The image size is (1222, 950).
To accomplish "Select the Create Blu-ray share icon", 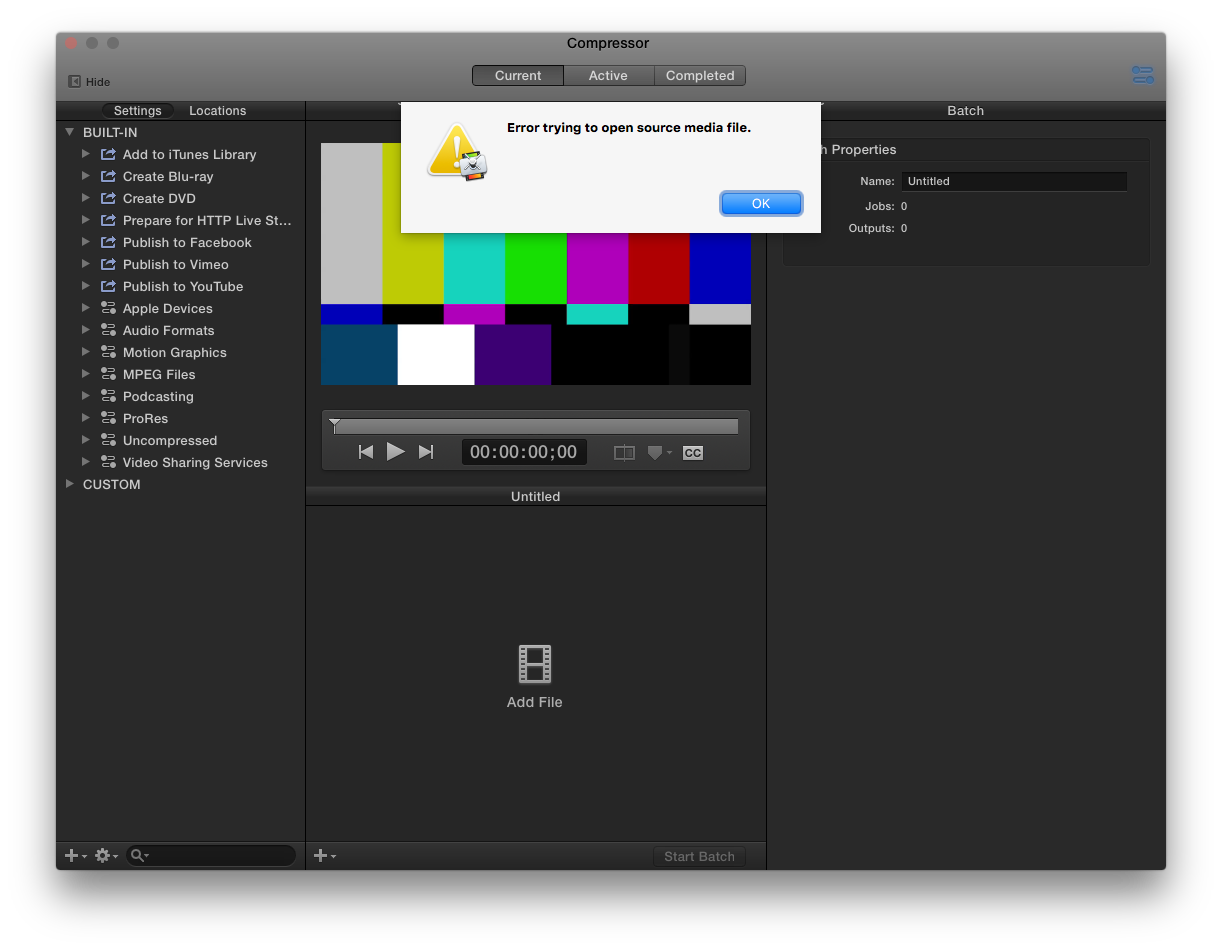I will click(x=109, y=176).
